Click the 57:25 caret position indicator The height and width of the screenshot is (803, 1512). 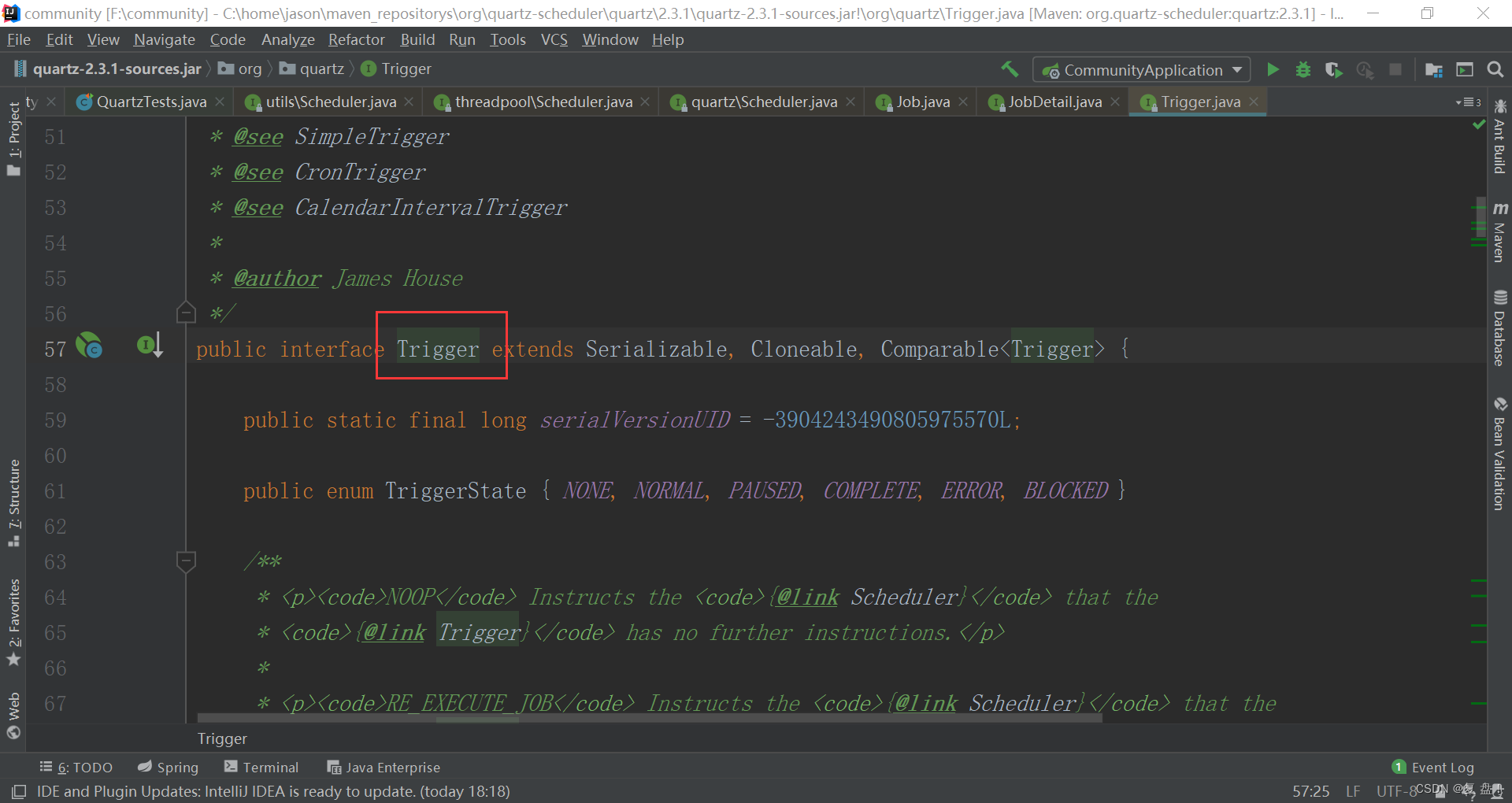(x=1310, y=791)
